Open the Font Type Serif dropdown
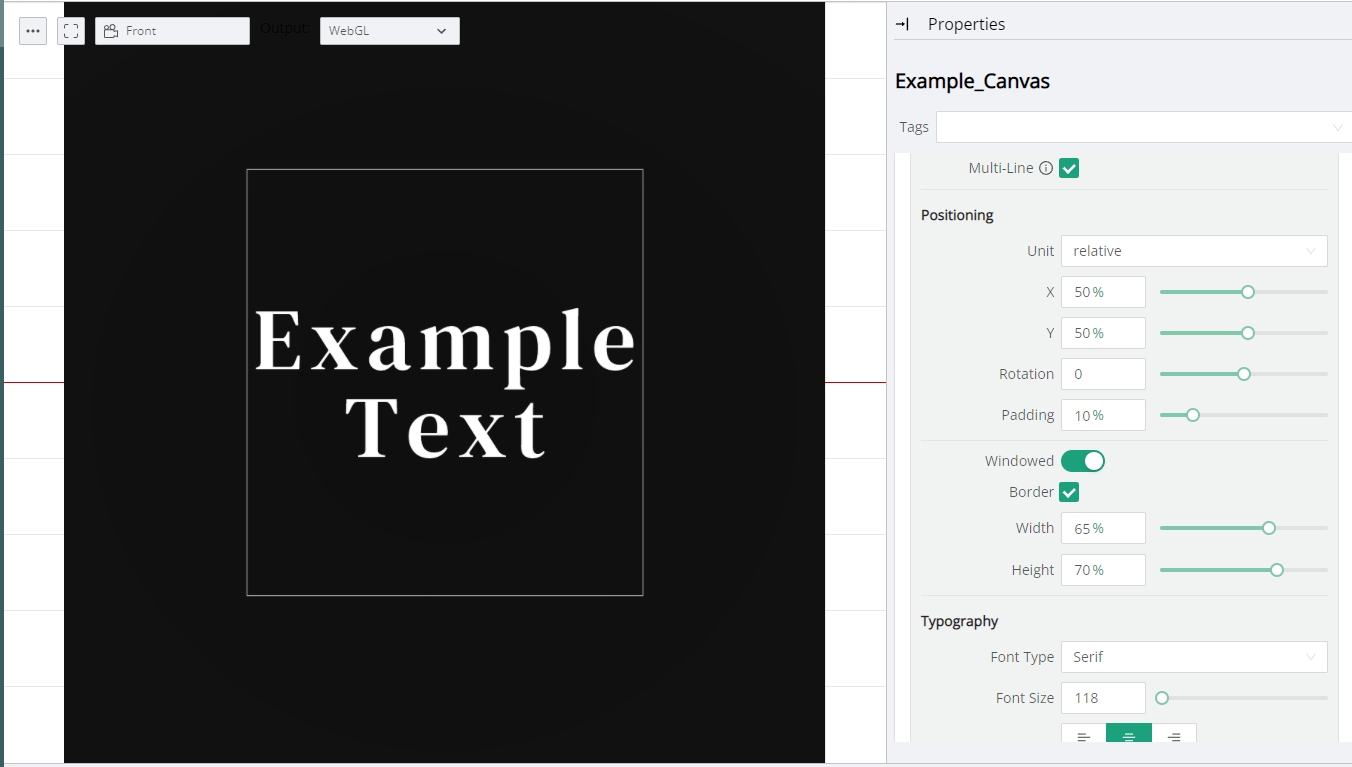 point(1193,657)
